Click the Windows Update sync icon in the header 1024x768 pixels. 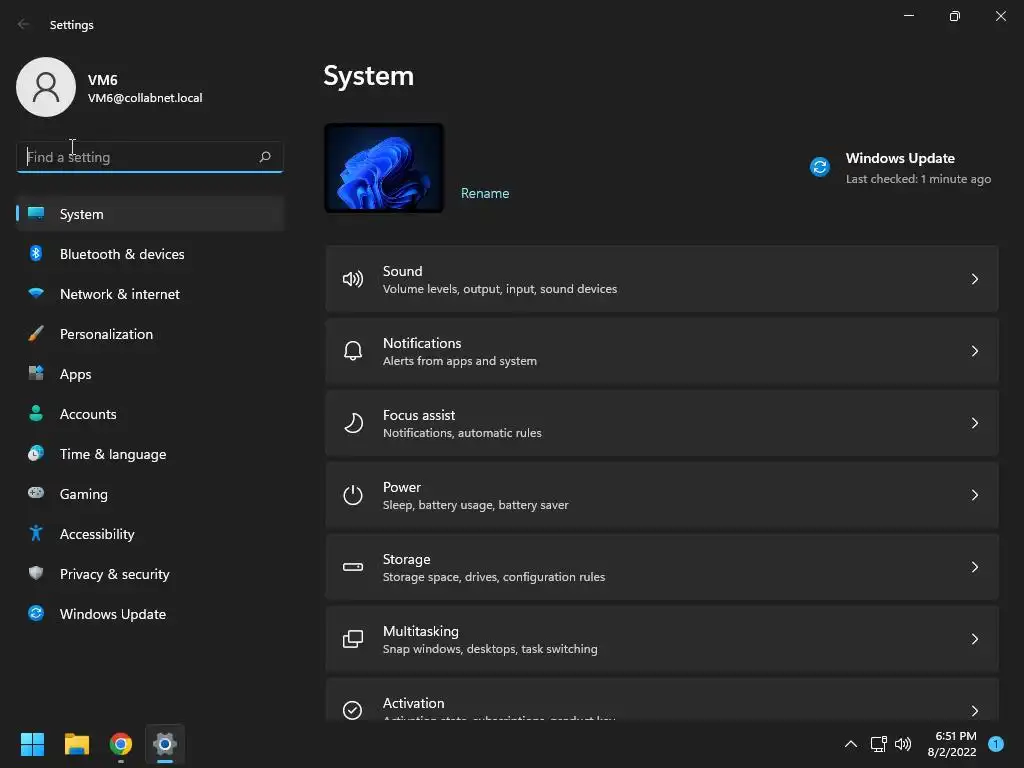820,167
